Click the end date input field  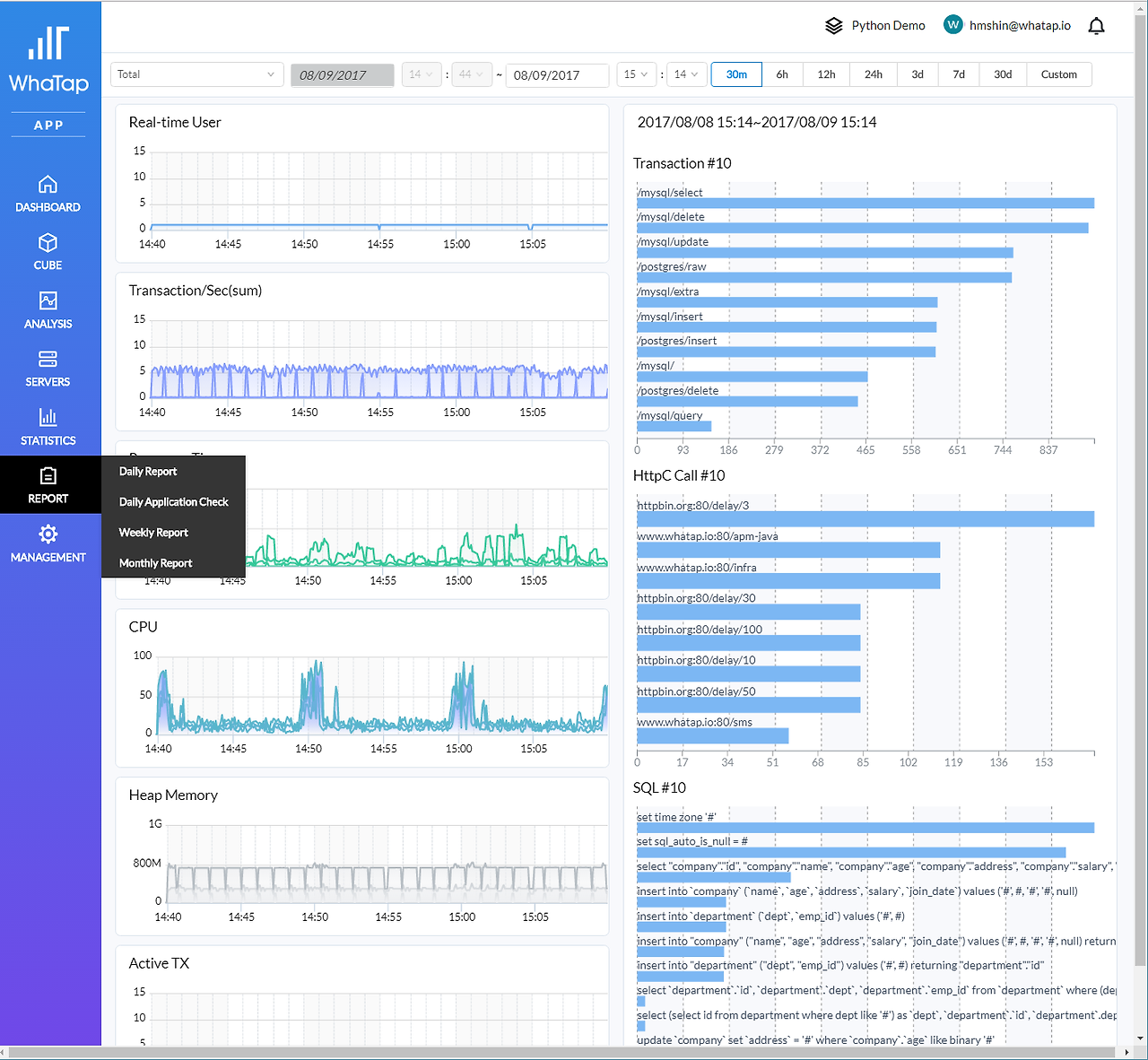tap(558, 74)
